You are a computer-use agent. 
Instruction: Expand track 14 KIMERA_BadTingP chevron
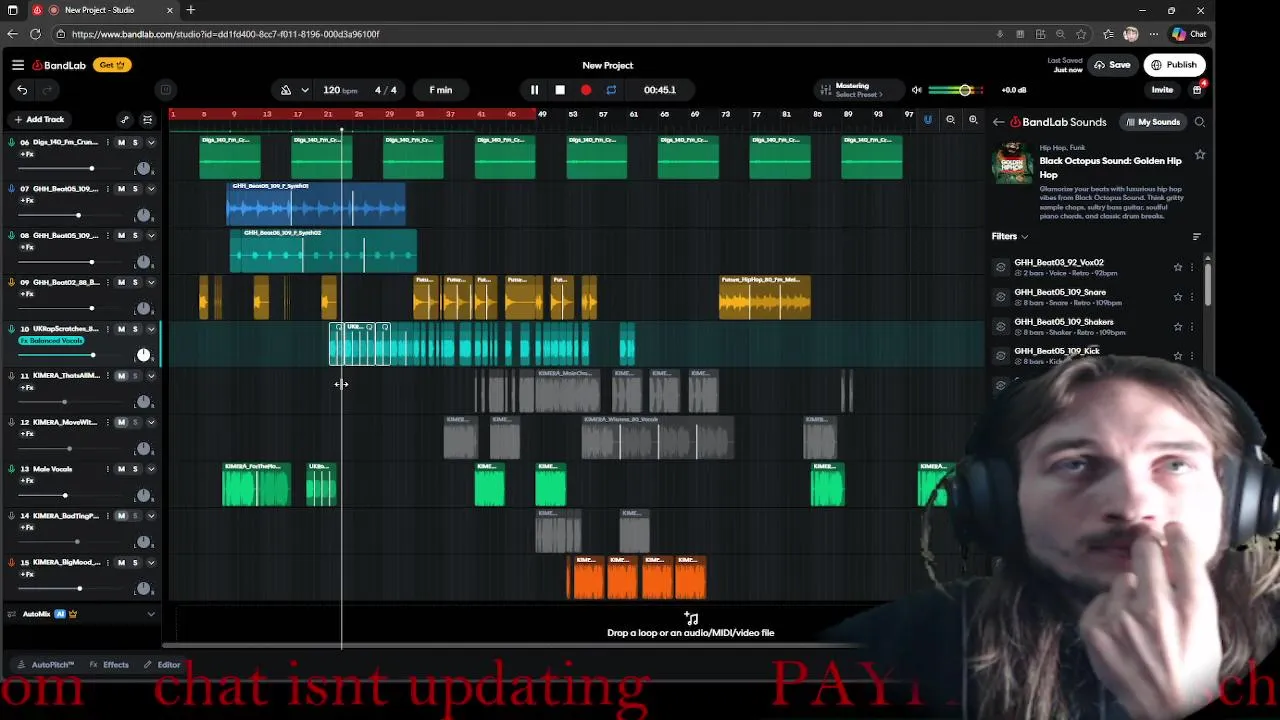pos(151,516)
